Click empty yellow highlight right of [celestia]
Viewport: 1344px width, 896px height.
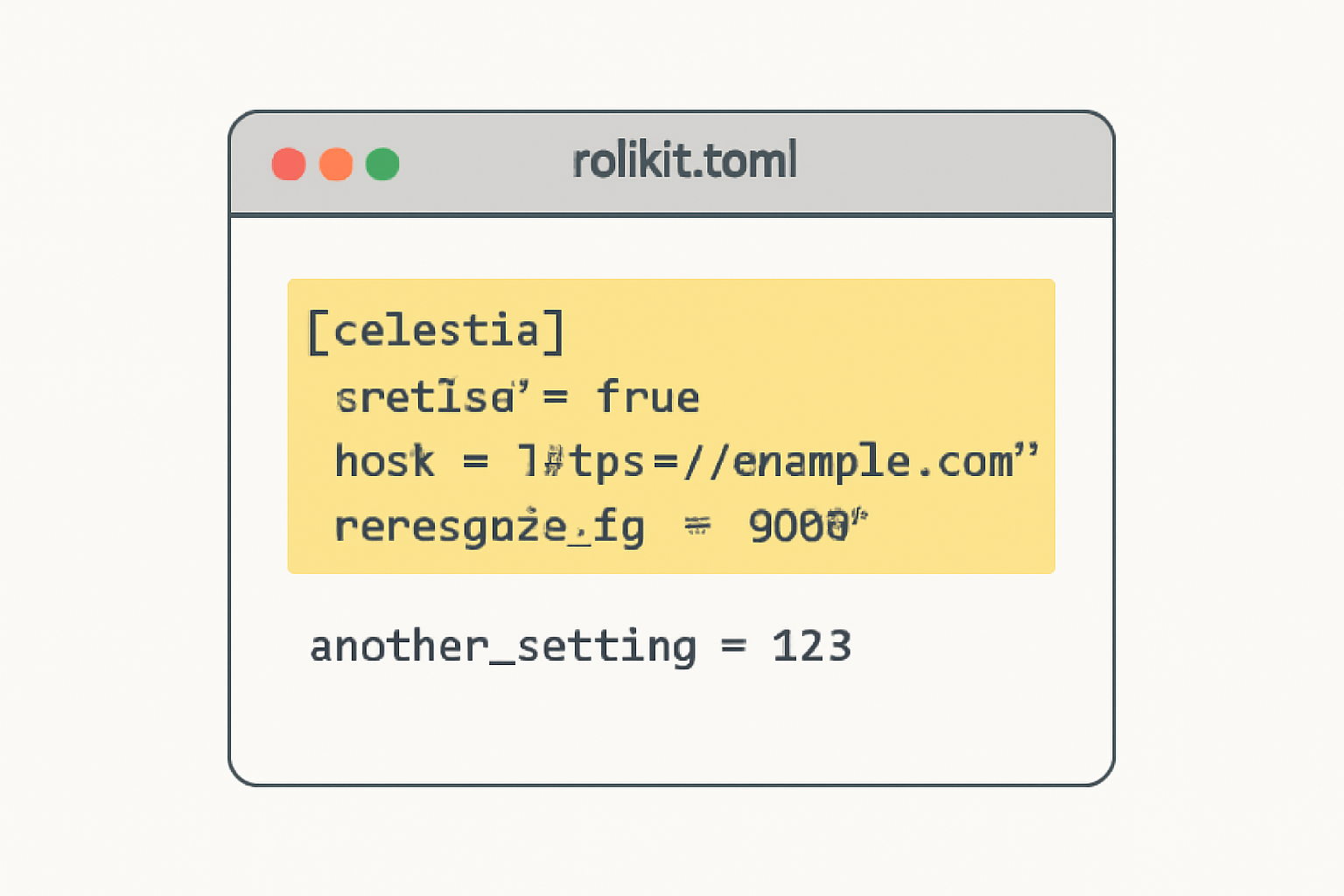tap(805, 332)
